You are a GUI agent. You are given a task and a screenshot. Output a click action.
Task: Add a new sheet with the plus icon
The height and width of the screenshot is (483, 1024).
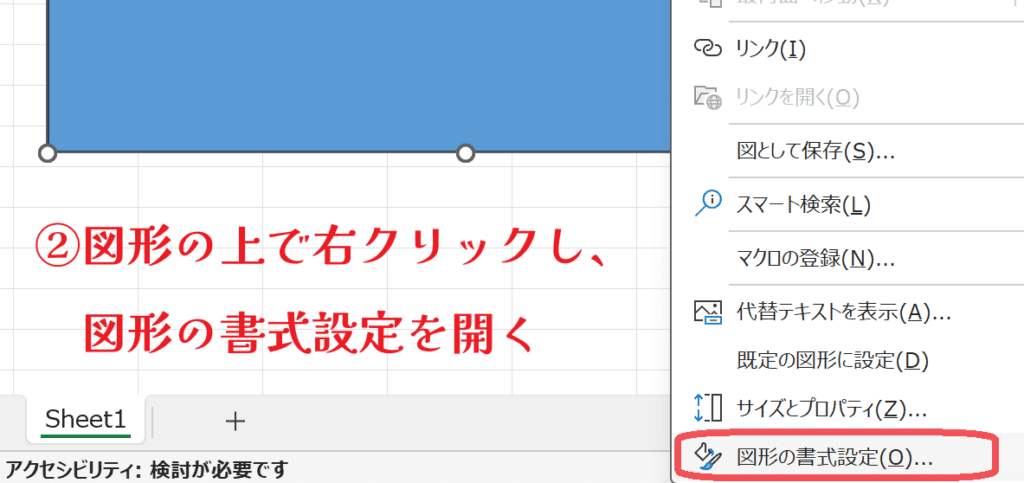pos(235,421)
